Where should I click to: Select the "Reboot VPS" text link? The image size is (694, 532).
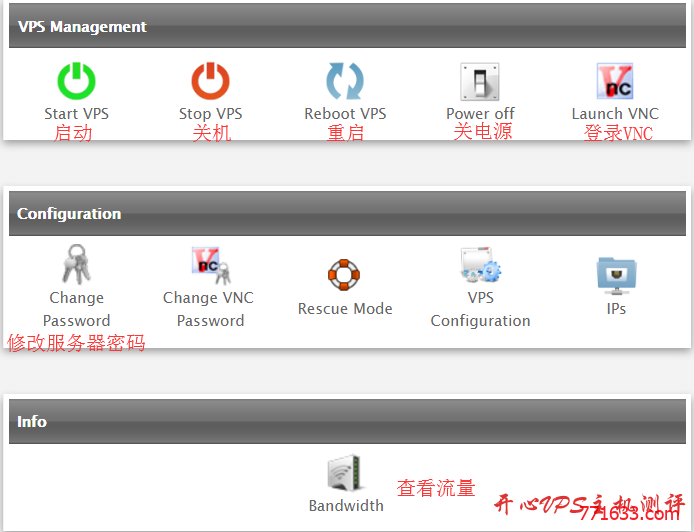[345, 114]
